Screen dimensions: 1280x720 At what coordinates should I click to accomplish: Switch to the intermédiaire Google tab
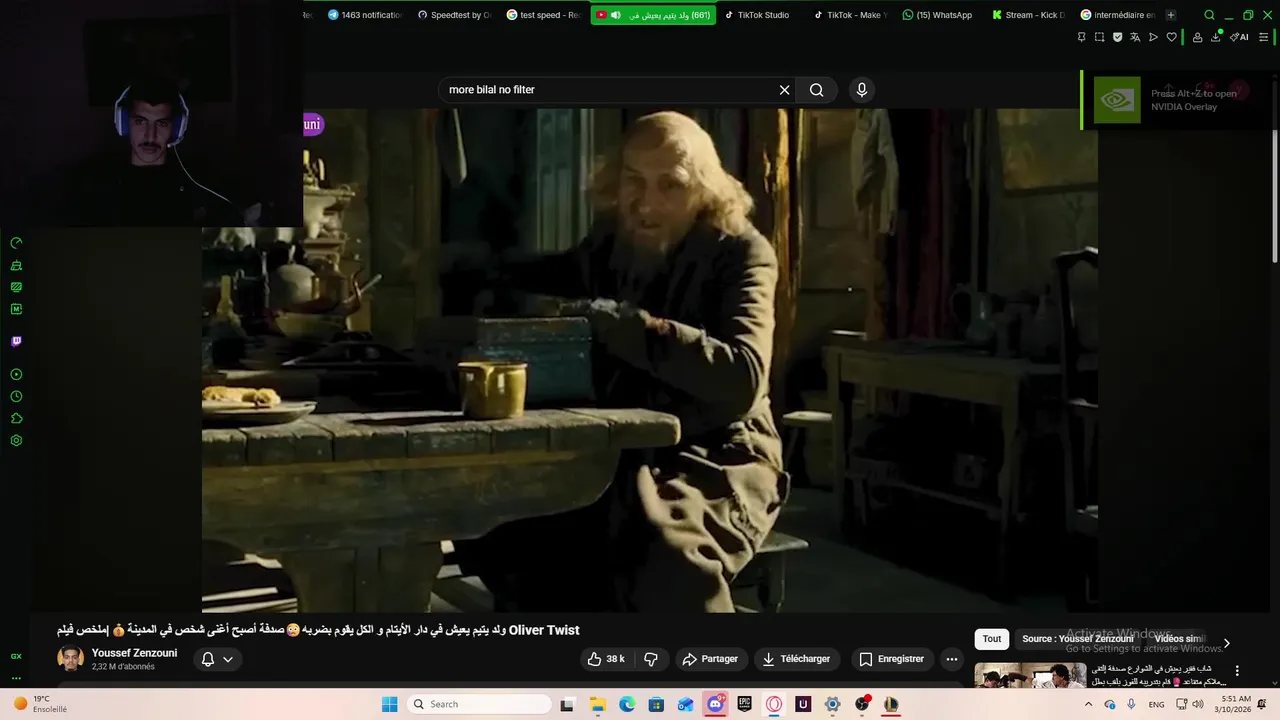click(1117, 15)
